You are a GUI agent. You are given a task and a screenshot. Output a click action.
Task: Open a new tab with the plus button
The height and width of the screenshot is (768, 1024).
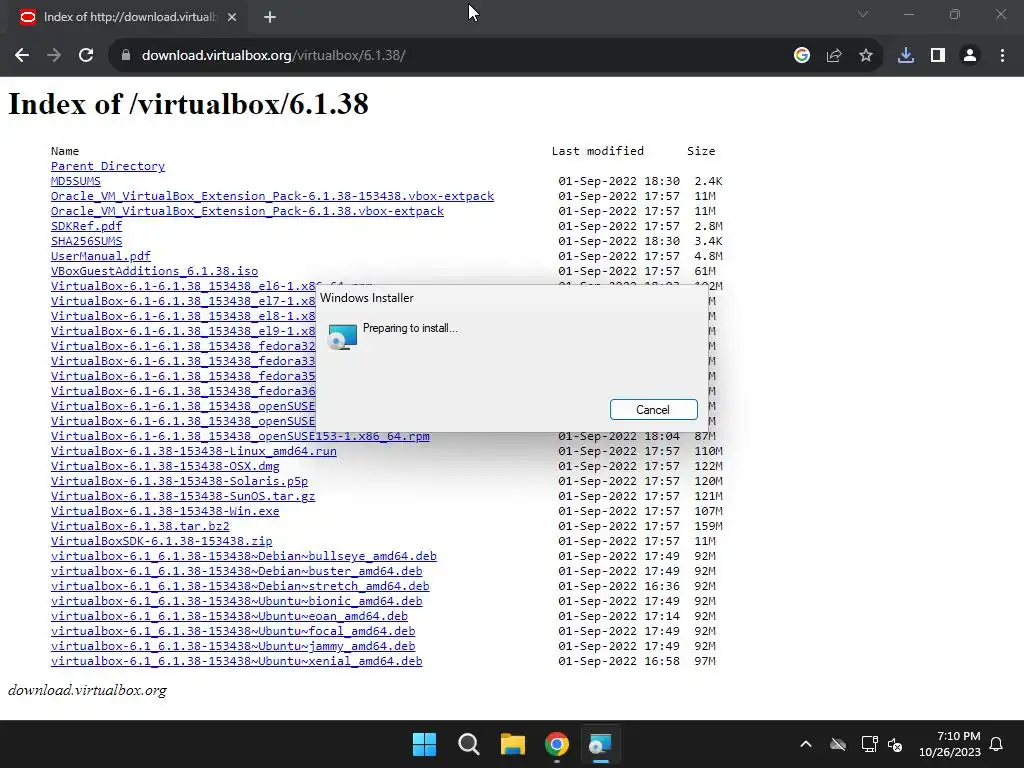[x=270, y=18]
